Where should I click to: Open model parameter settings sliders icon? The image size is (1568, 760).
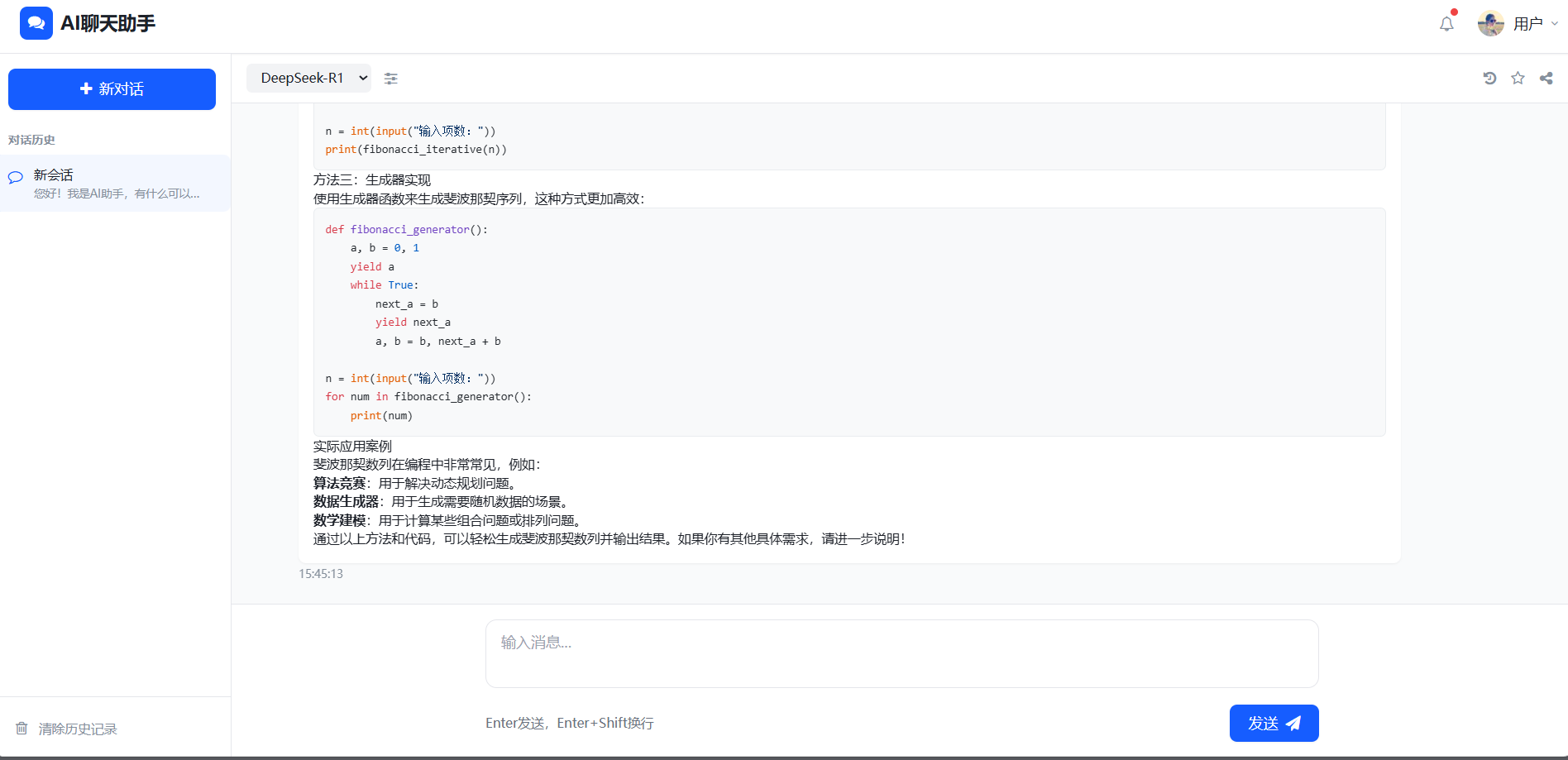[x=391, y=78]
